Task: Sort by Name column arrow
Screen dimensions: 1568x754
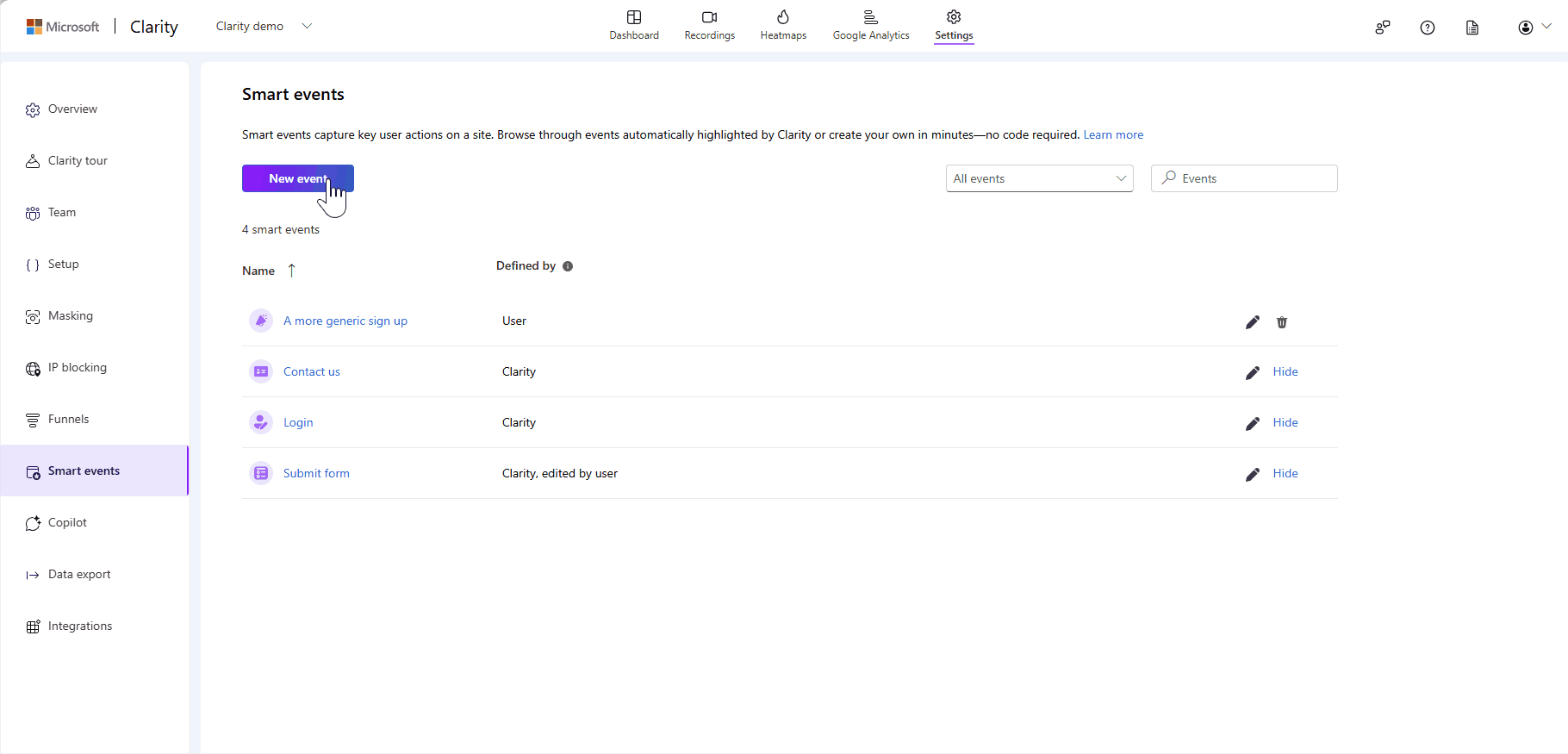Action: [292, 271]
